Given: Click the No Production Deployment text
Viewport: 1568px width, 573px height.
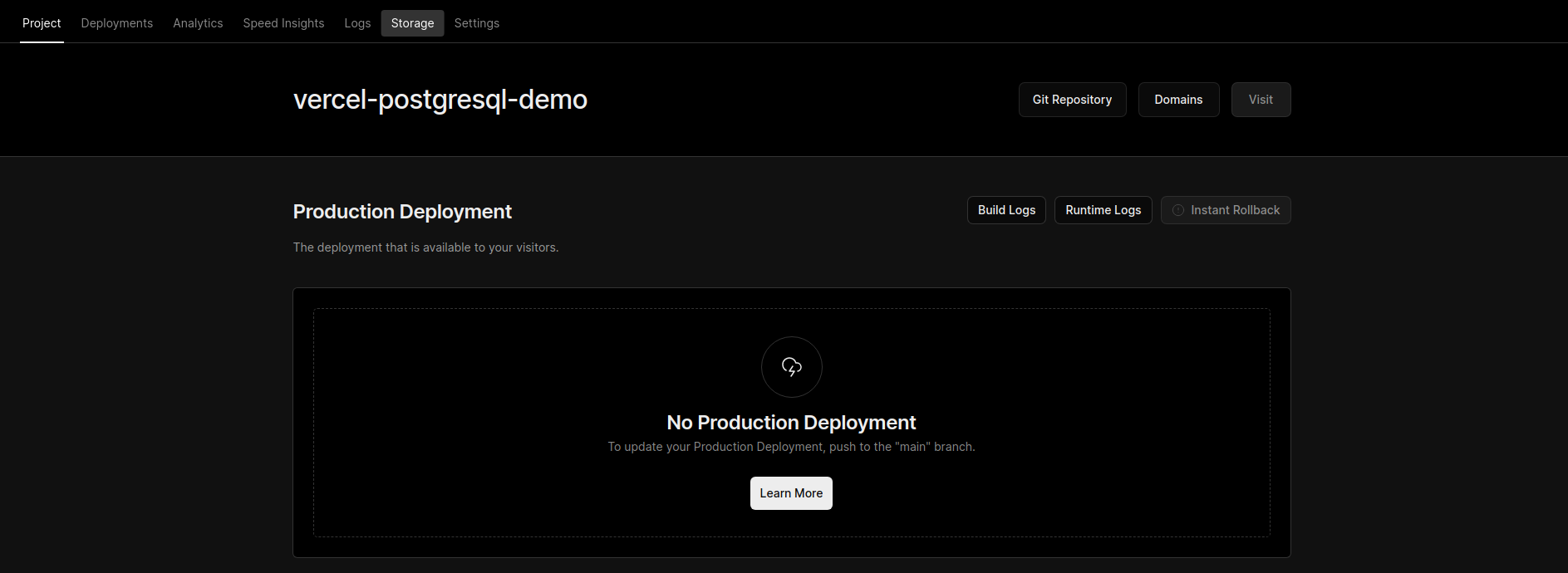Looking at the screenshot, I should point(791,423).
